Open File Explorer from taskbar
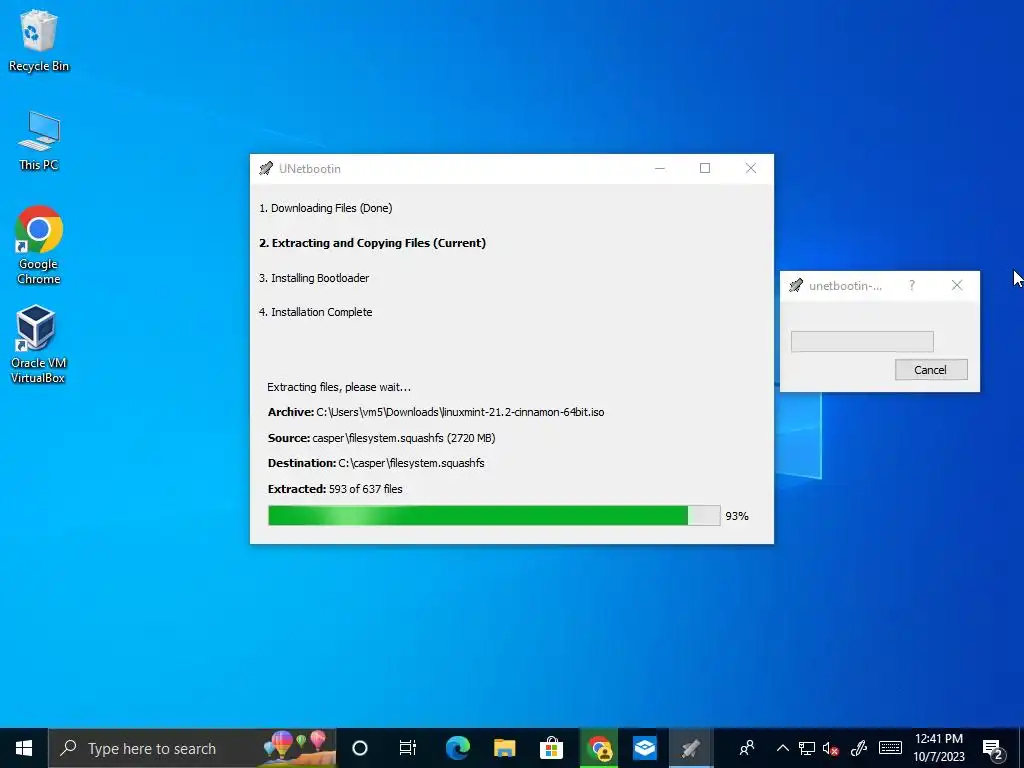Image resolution: width=1024 pixels, height=768 pixels. pos(504,748)
